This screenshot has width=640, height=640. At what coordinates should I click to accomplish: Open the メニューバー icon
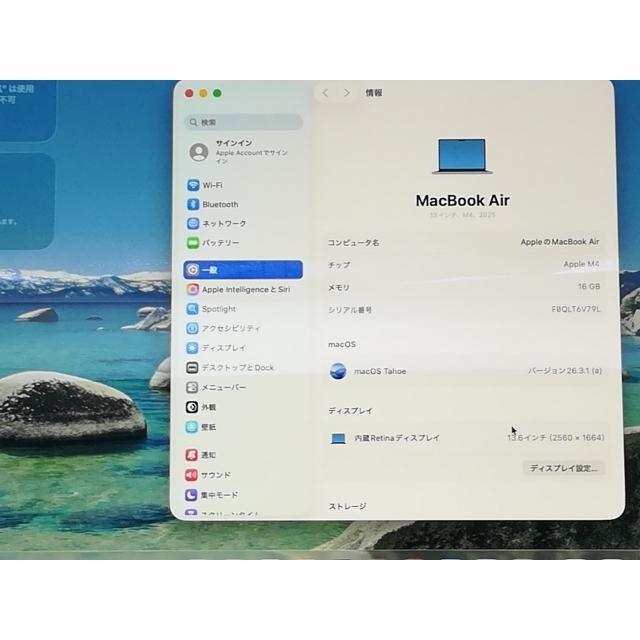tap(192, 387)
